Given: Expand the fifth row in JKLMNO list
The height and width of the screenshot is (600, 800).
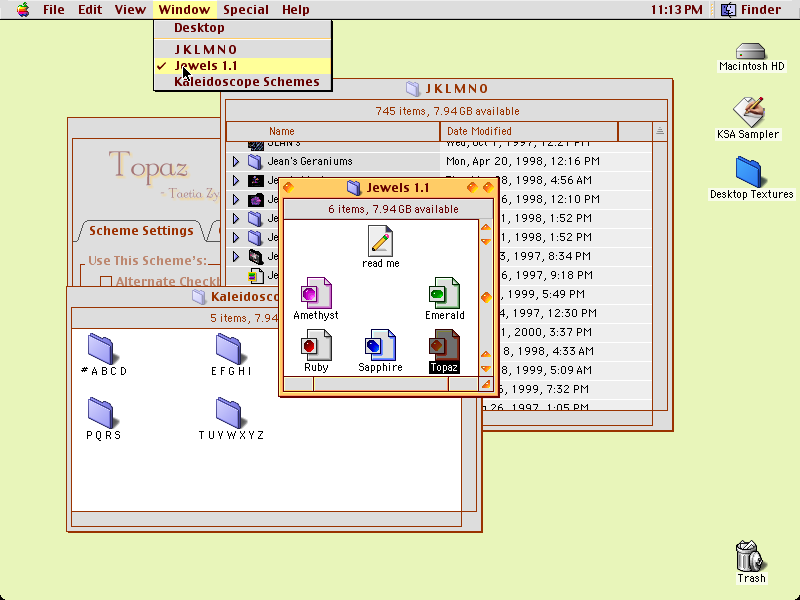Looking at the screenshot, I should (x=236, y=237).
